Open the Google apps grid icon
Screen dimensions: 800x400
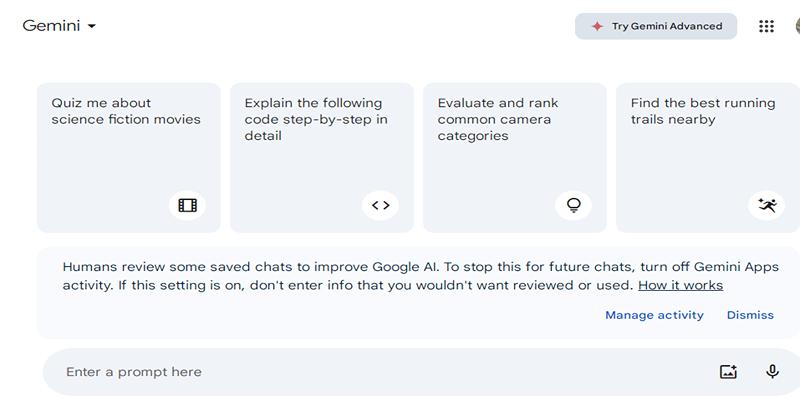click(766, 27)
